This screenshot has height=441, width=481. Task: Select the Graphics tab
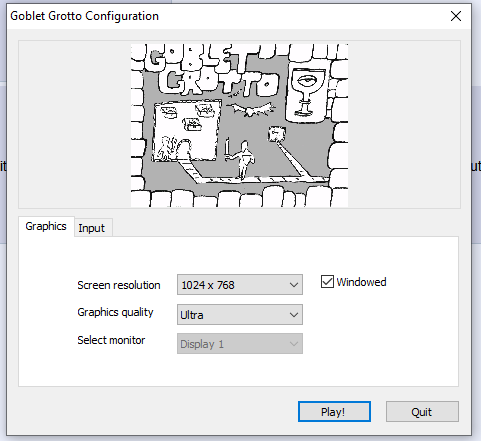click(x=46, y=226)
